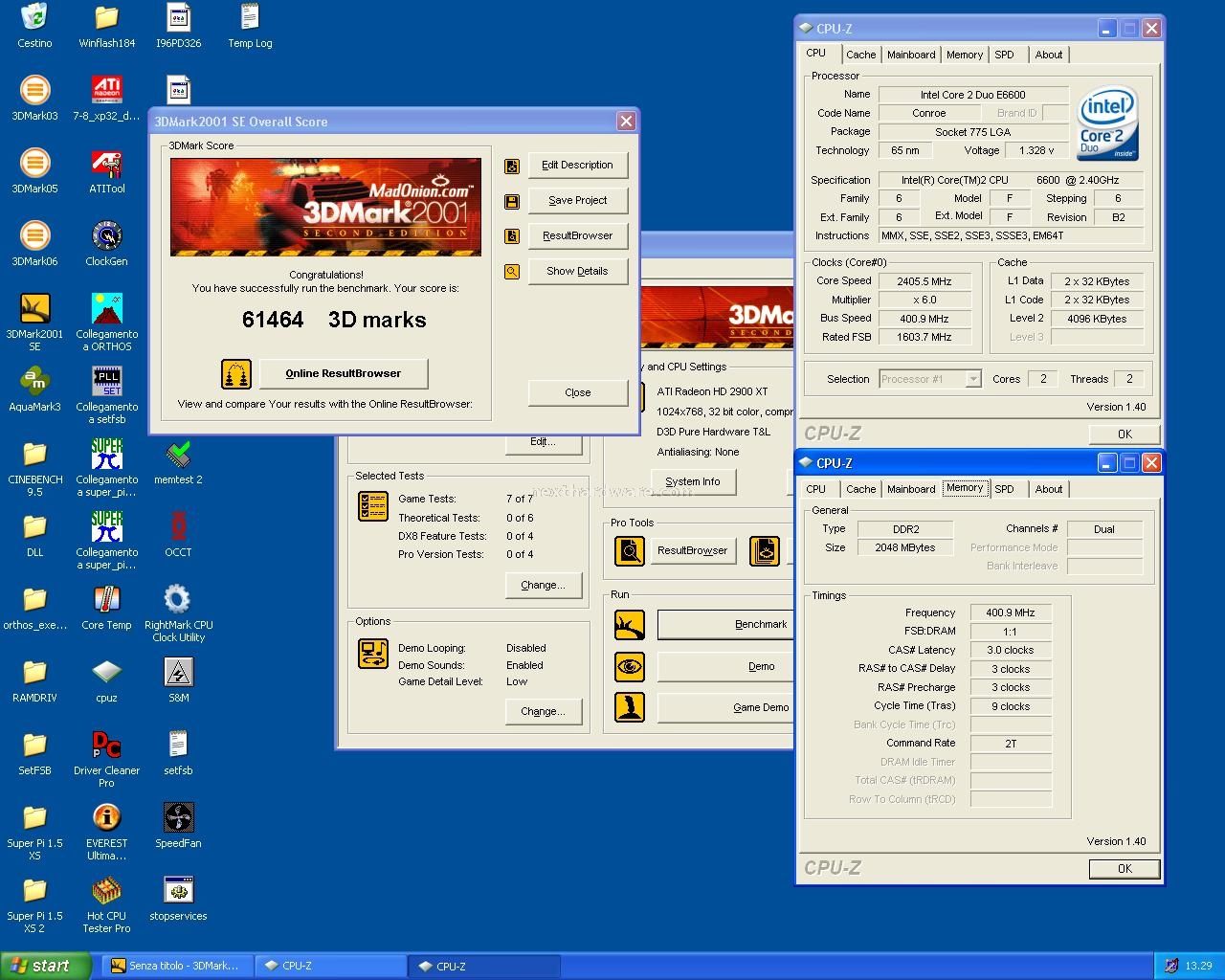Click the Save Project floppy icon

point(512,201)
